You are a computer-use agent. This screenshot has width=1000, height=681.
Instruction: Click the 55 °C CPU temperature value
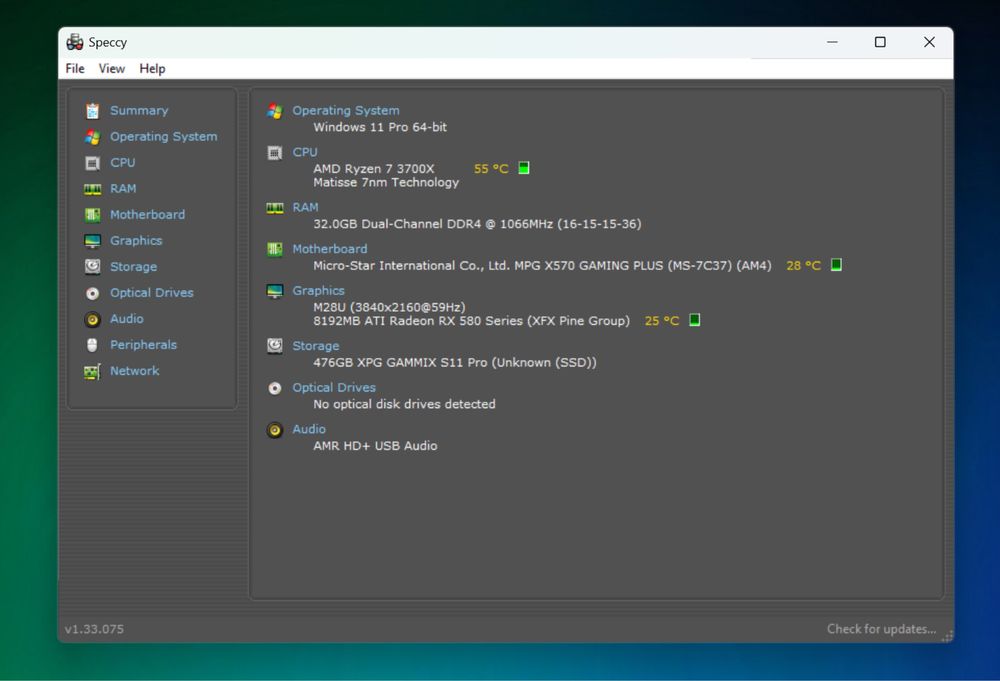(491, 169)
